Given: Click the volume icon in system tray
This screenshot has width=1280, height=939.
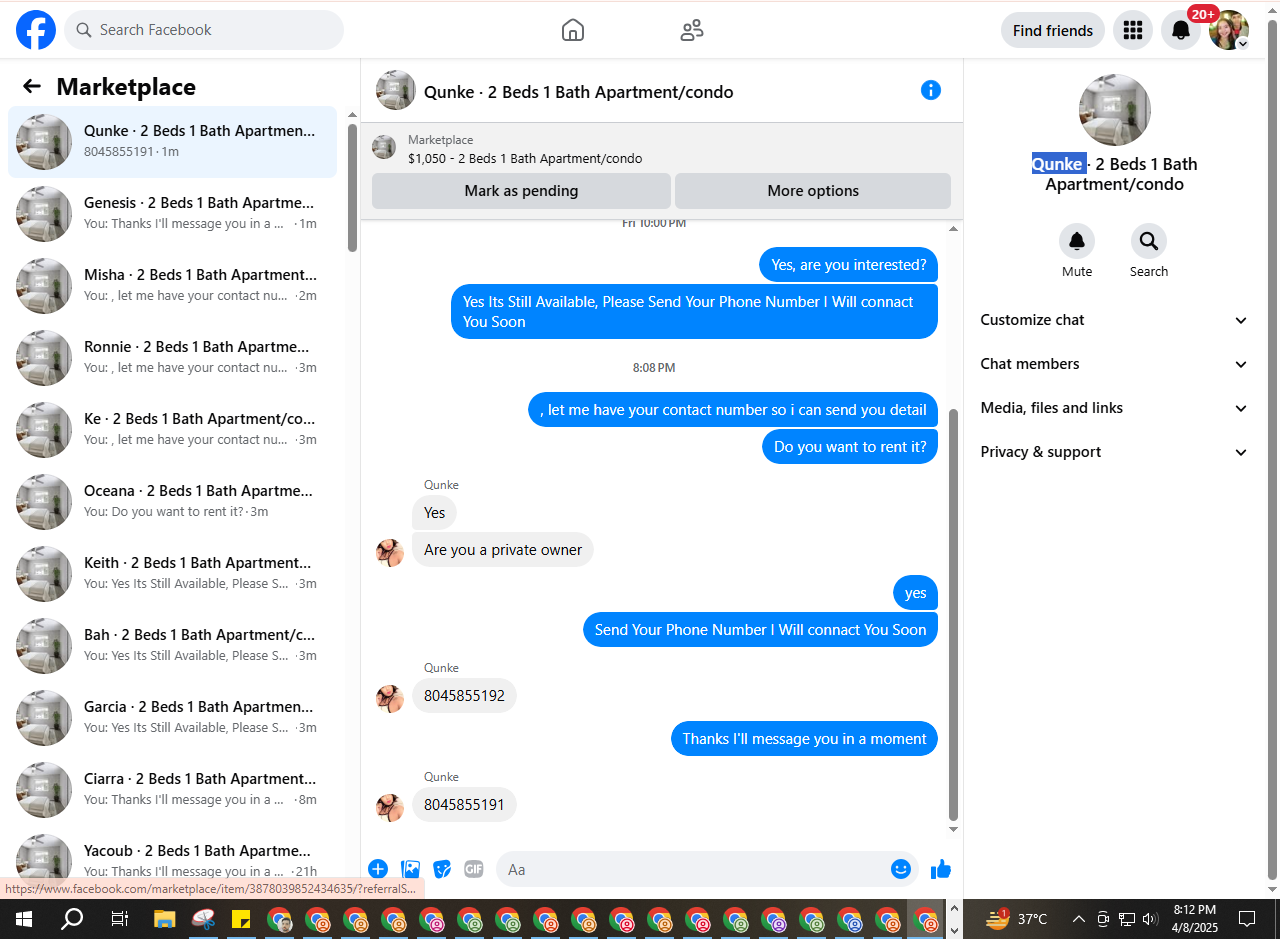Looking at the screenshot, I should [x=1150, y=918].
